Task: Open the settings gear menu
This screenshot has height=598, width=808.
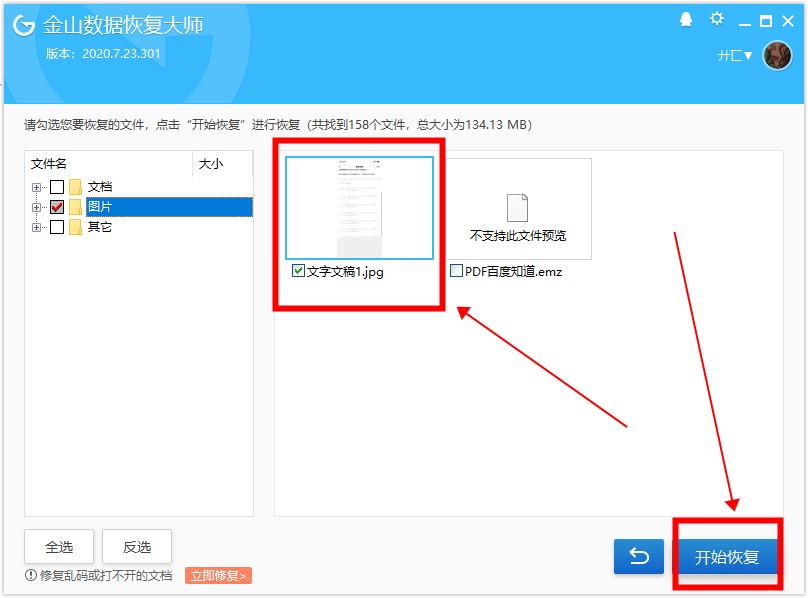Action: coord(716,18)
